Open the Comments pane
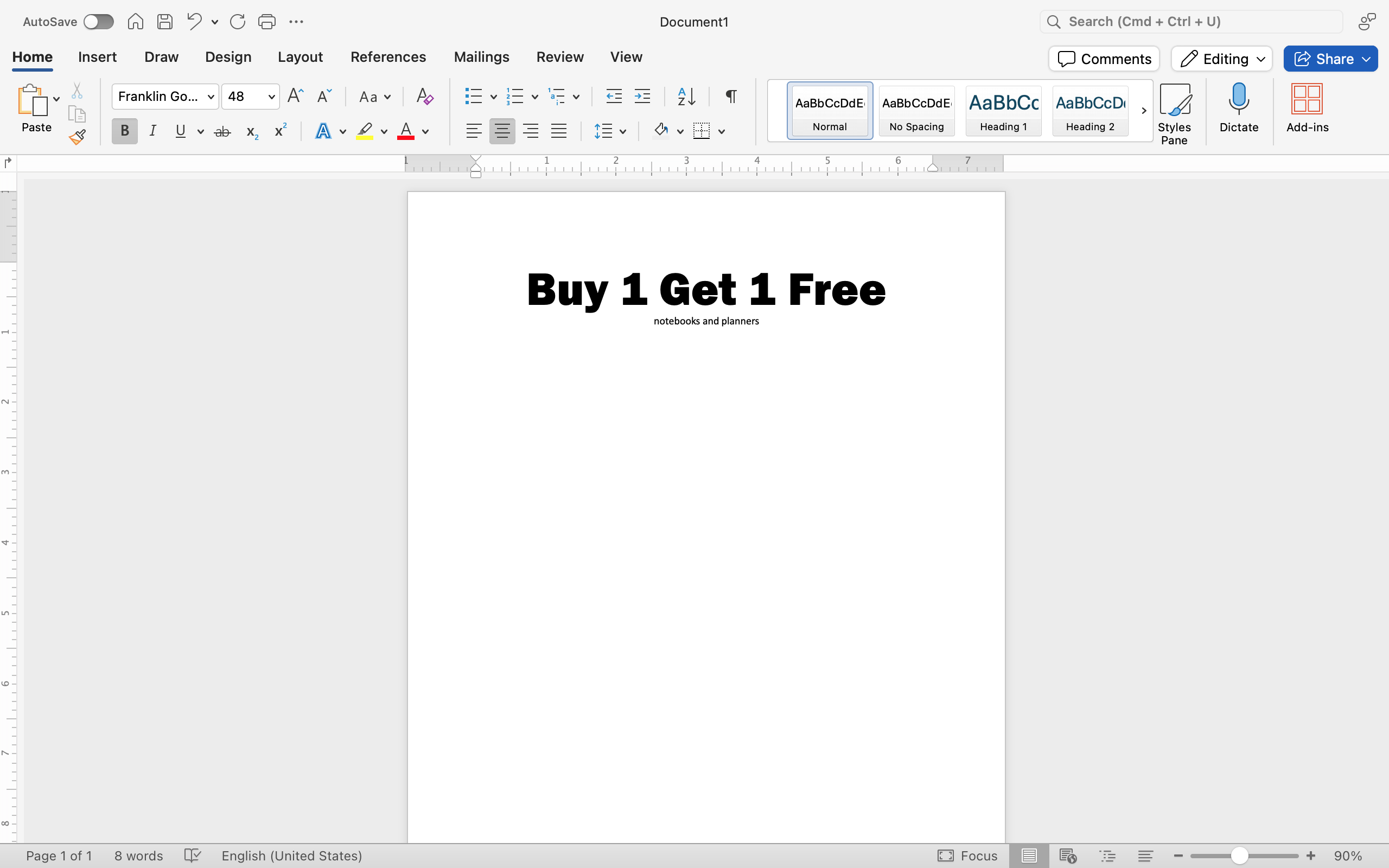This screenshot has height=868, width=1389. point(1104,59)
